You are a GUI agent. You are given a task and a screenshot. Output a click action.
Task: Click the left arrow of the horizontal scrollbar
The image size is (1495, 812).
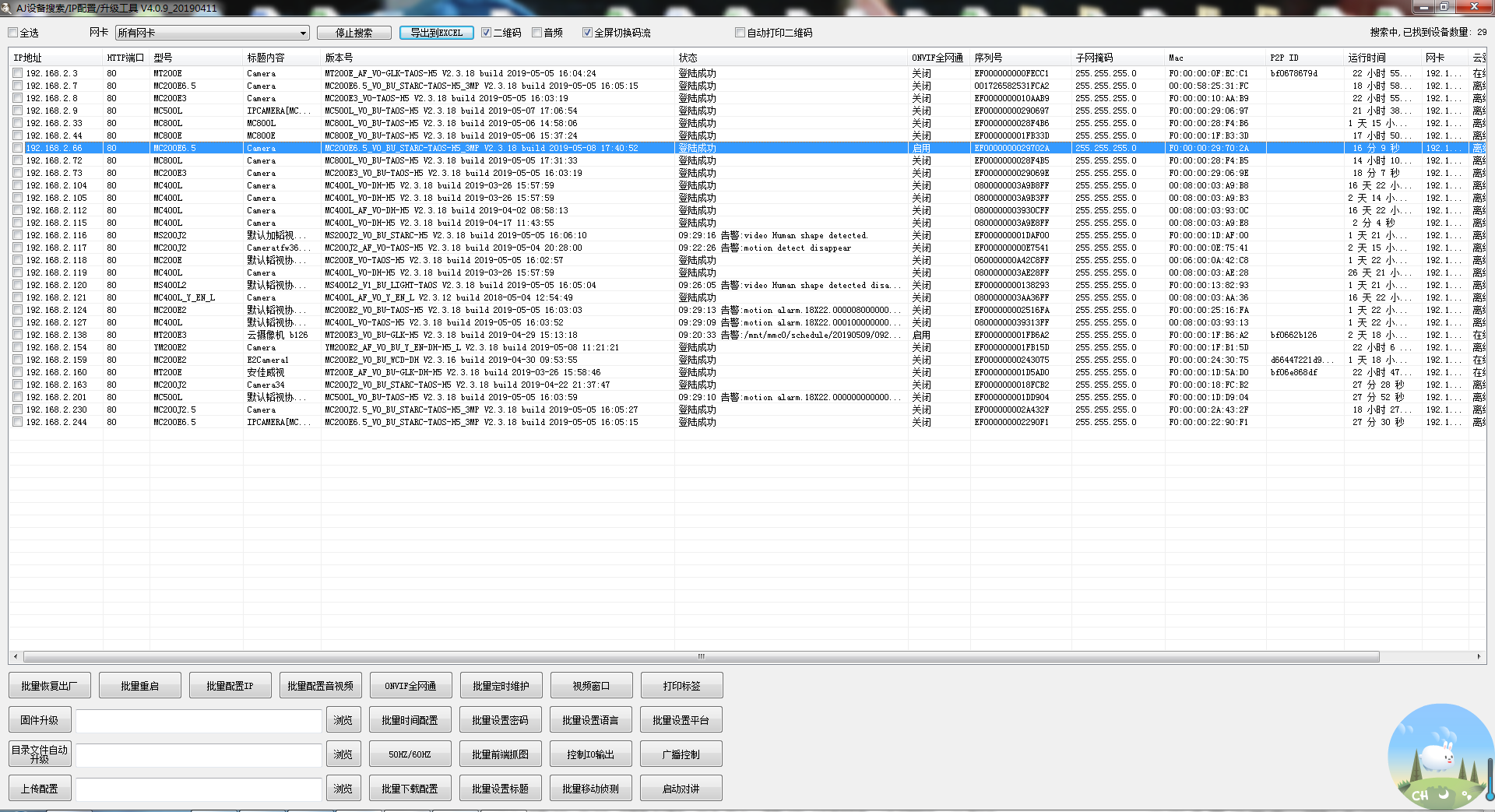[x=16, y=656]
